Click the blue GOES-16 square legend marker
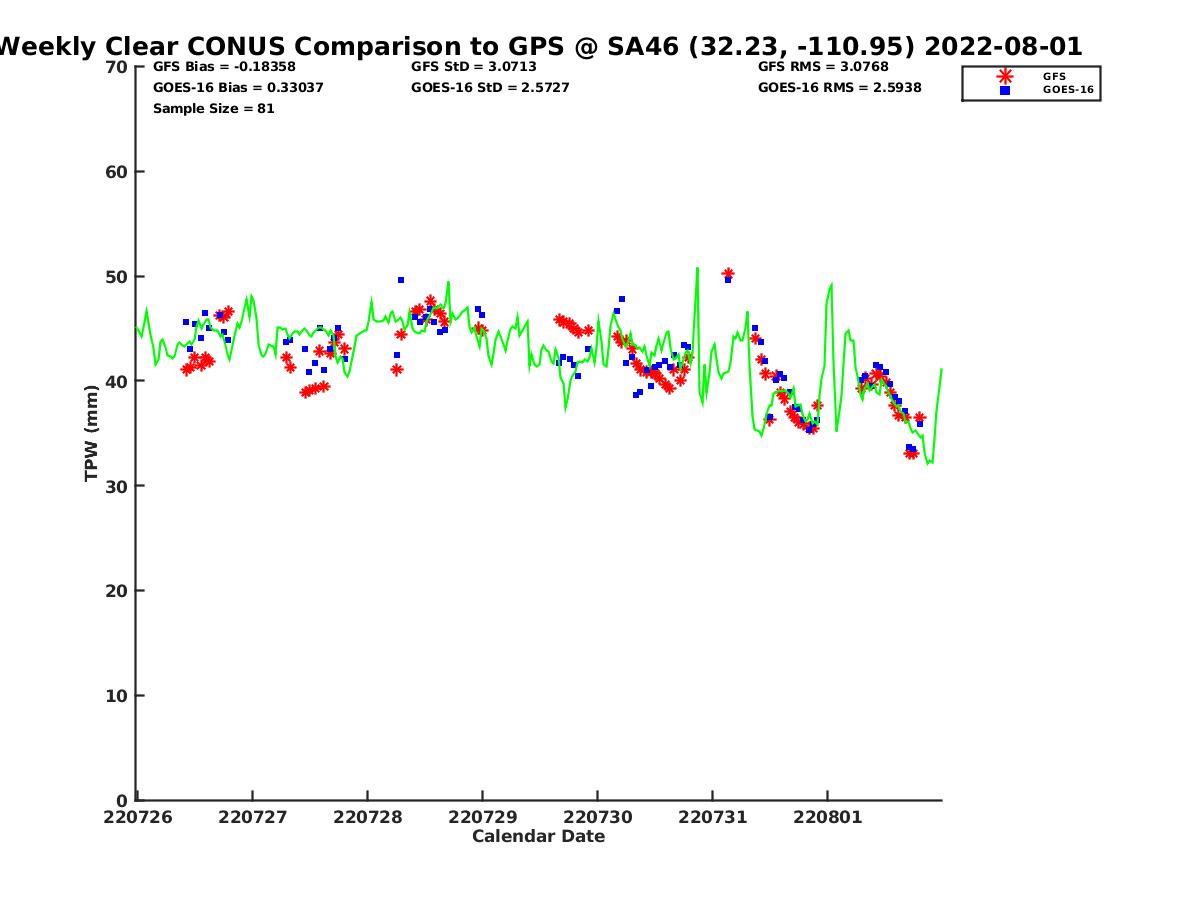 coord(1005,90)
